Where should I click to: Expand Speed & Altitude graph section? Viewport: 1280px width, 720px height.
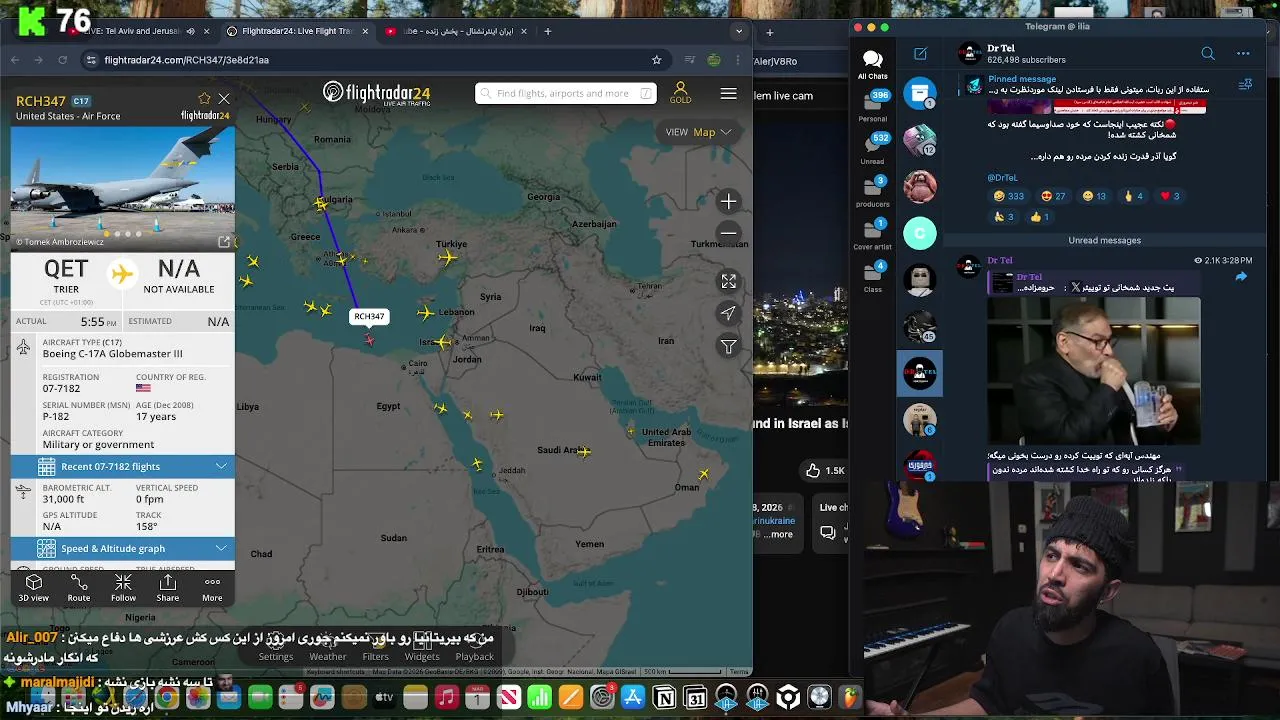click(123, 548)
